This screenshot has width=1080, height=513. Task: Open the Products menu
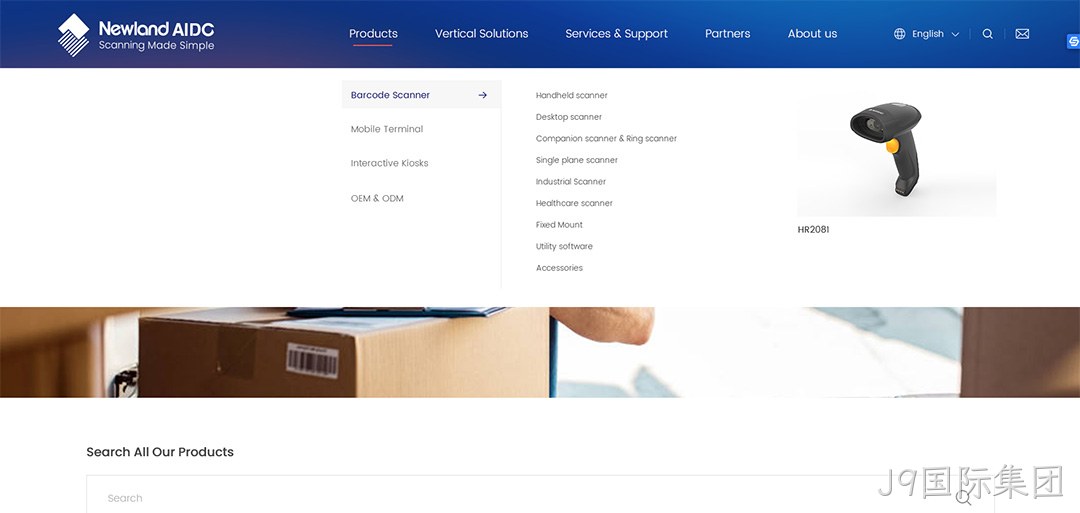373,34
